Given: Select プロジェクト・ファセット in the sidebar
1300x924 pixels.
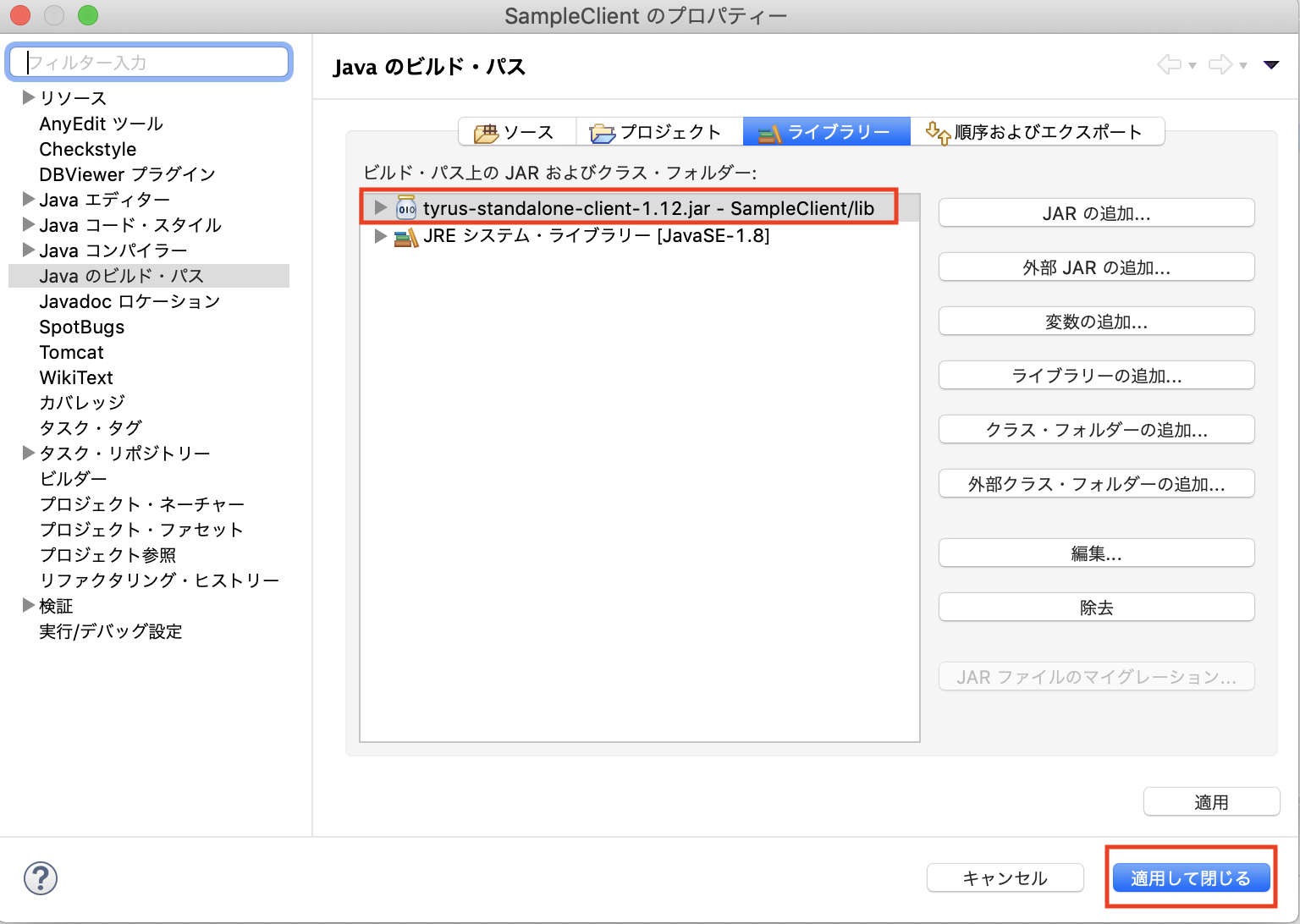Looking at the screenshot, I should (141, 530).
